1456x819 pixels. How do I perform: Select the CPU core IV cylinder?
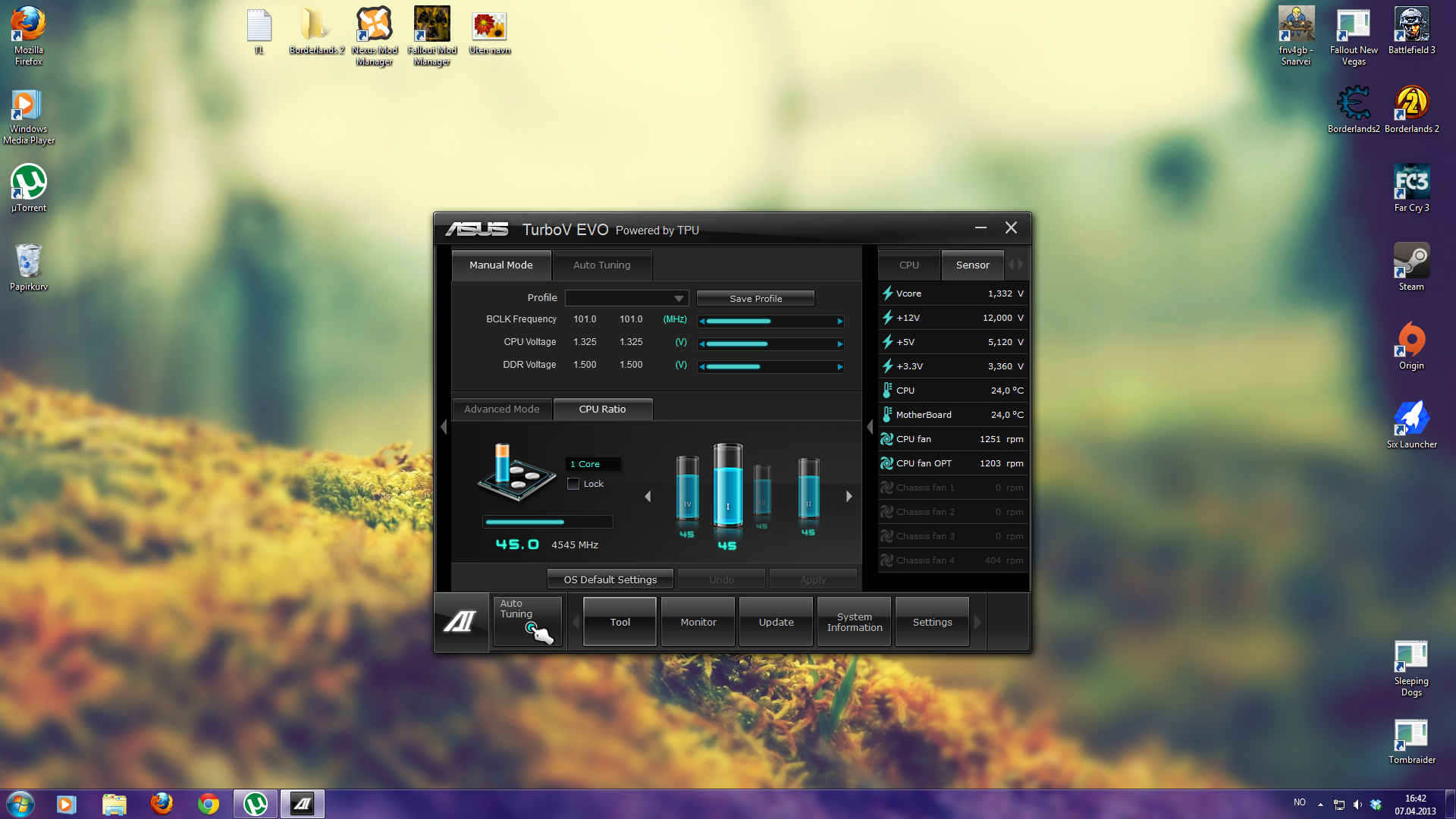(687, 488)
